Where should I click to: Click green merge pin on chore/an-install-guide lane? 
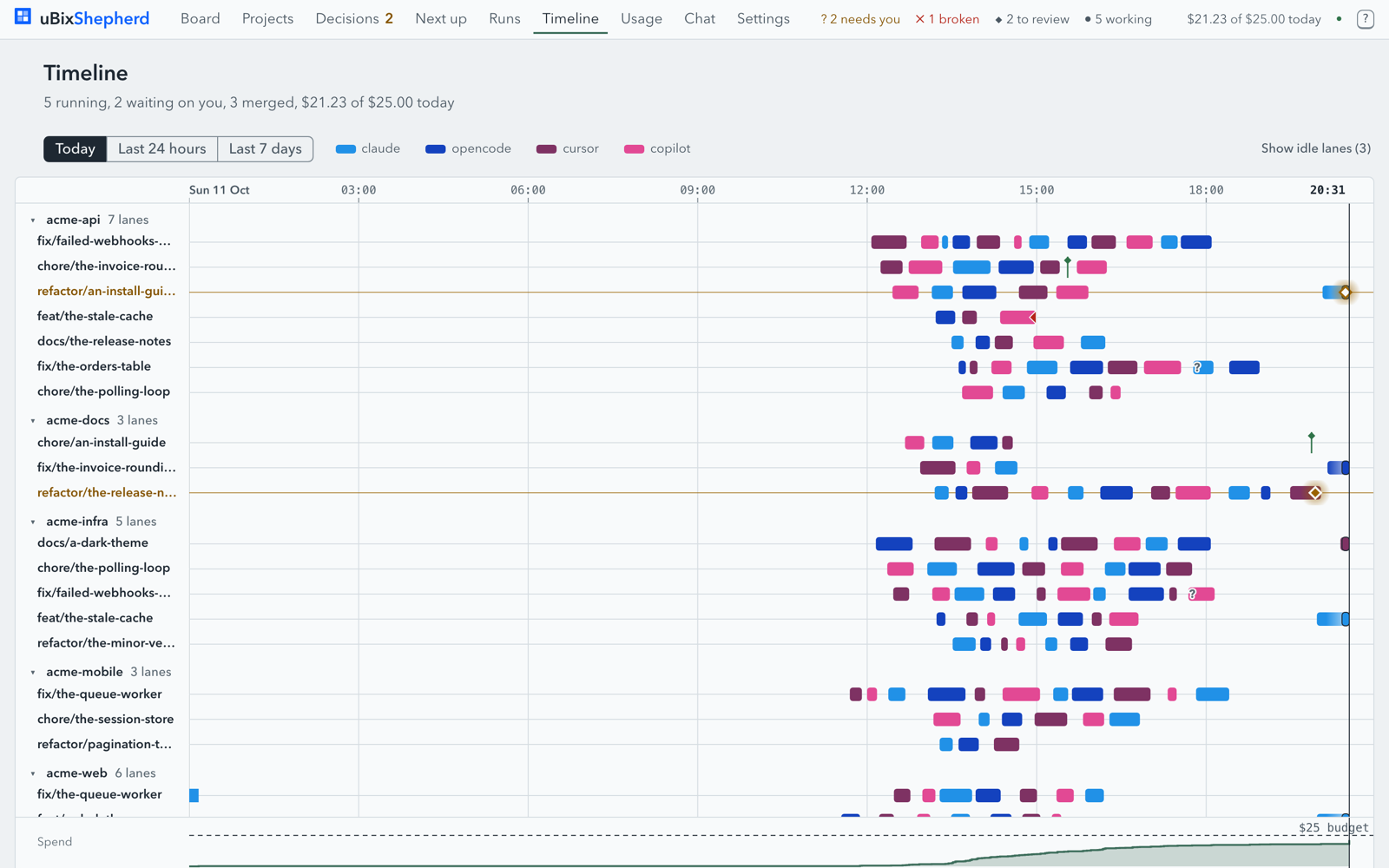point(1311,442)
